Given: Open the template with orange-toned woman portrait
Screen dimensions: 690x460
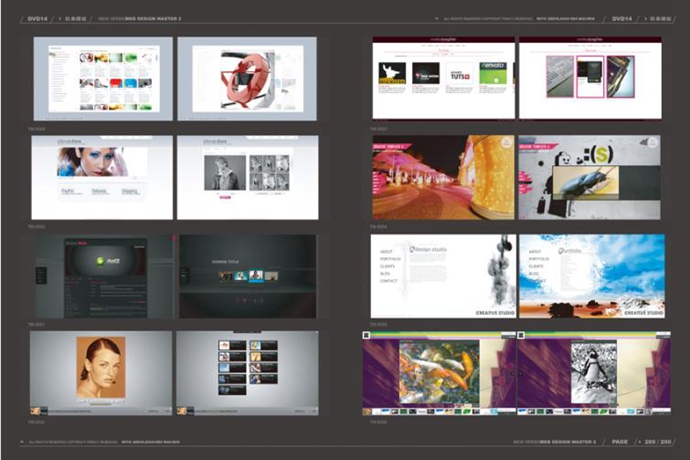Looking at the screenshot, I should (101, 373).
